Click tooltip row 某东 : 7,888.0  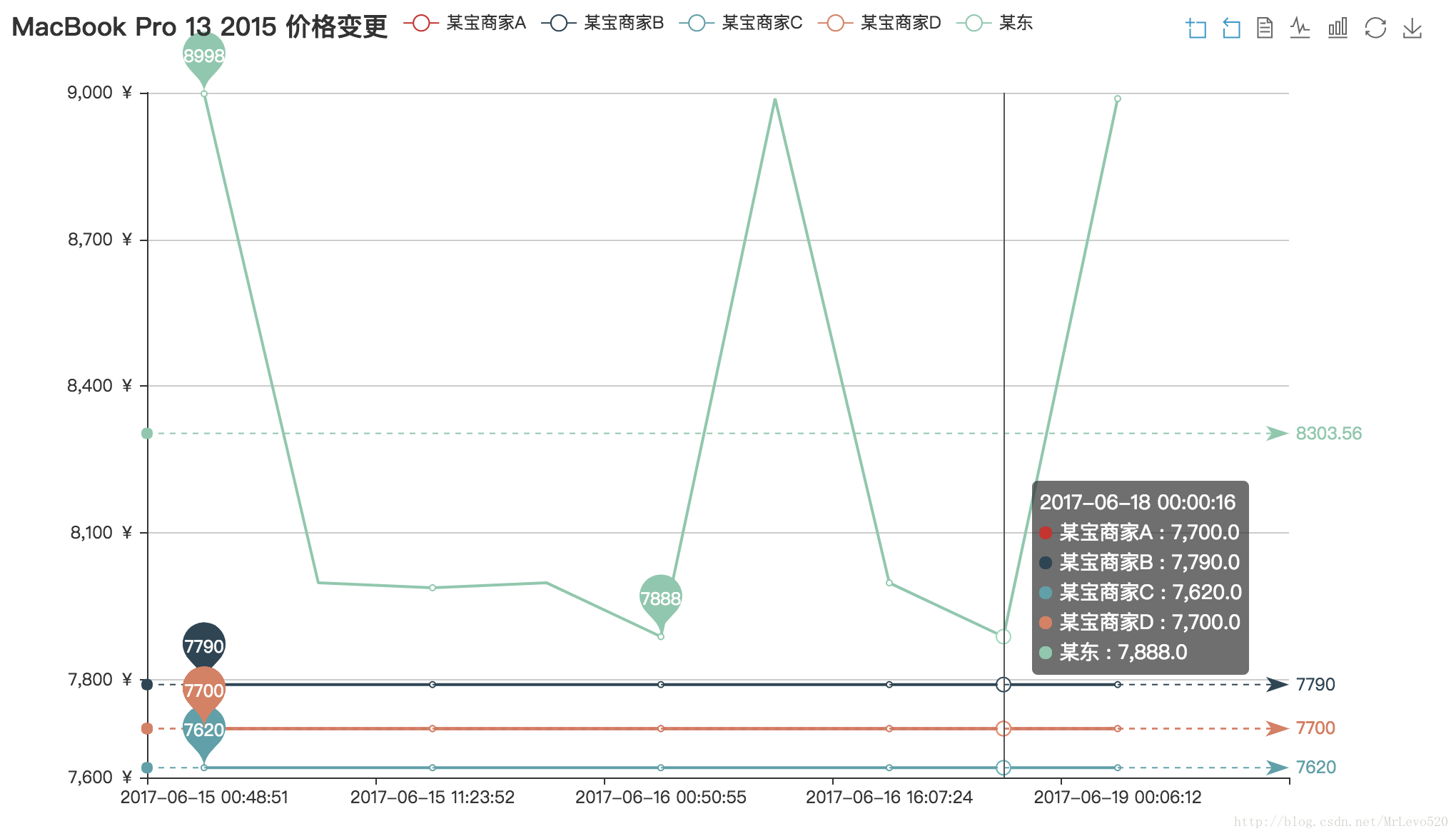pyautogui.click(x=1113, y=652)
